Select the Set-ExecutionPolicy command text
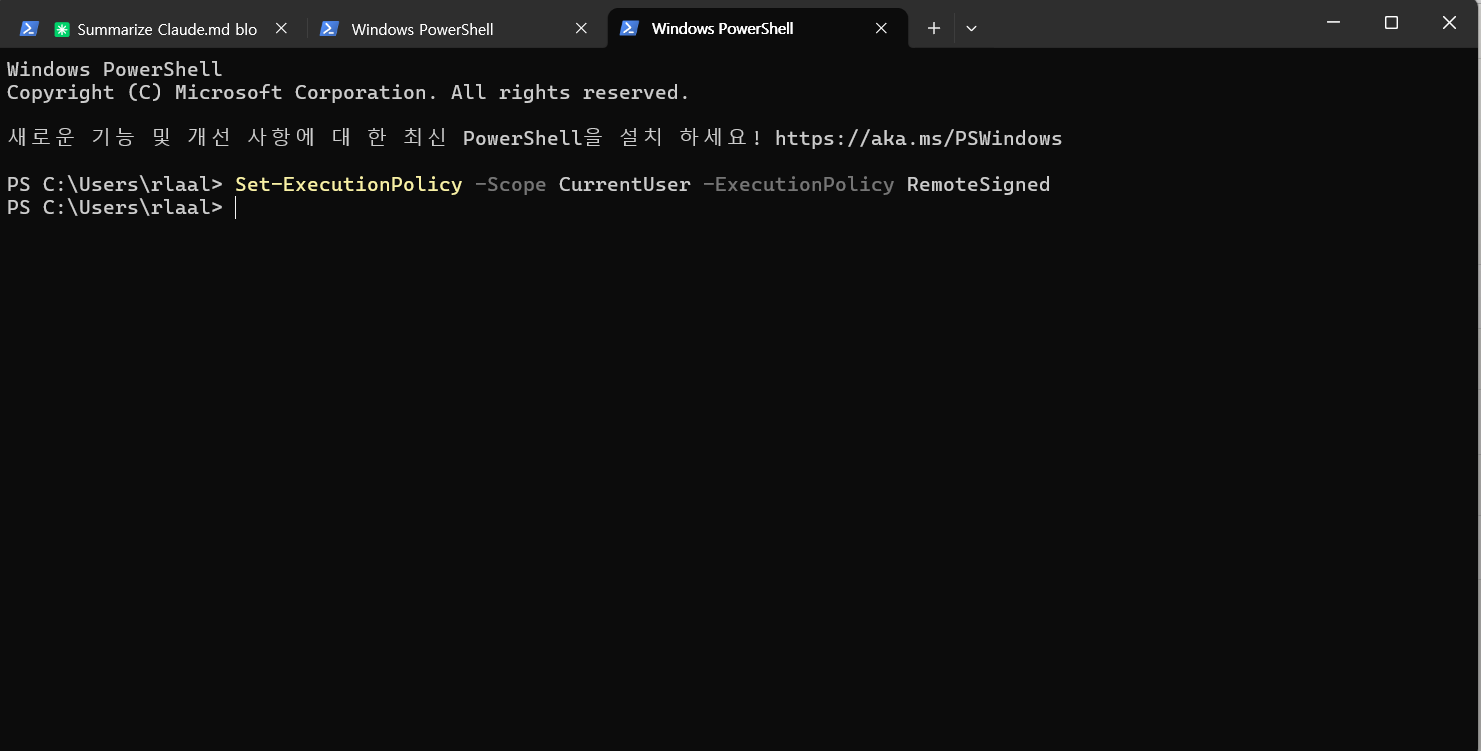The image size is (1481, 751). tap(347, 184)
